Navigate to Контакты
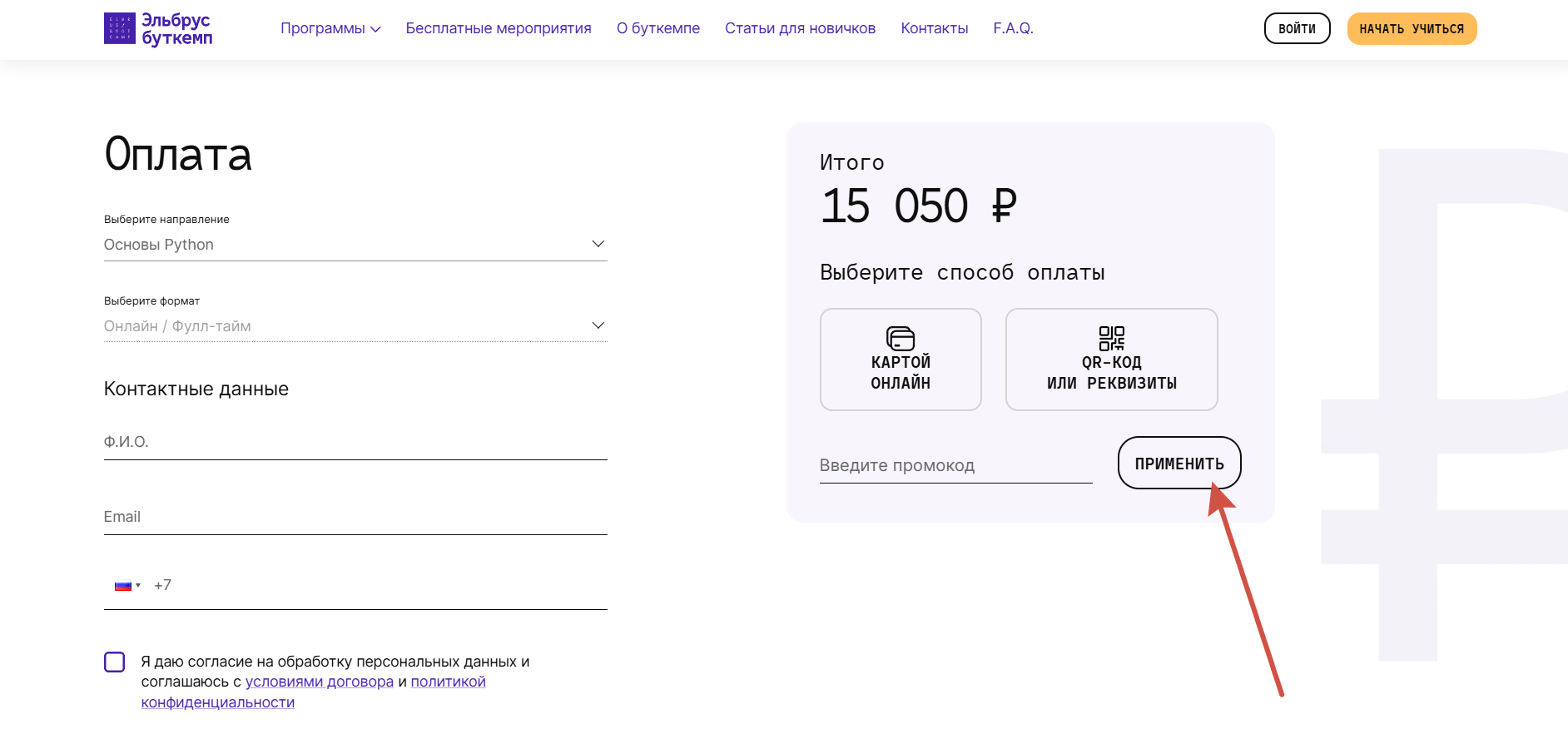 pos(935,28)
